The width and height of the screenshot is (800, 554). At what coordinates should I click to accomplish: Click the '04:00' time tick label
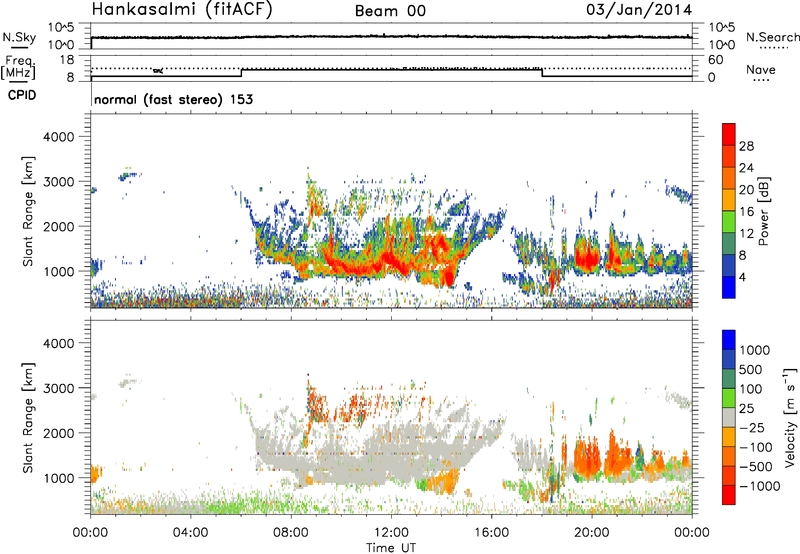191,532
